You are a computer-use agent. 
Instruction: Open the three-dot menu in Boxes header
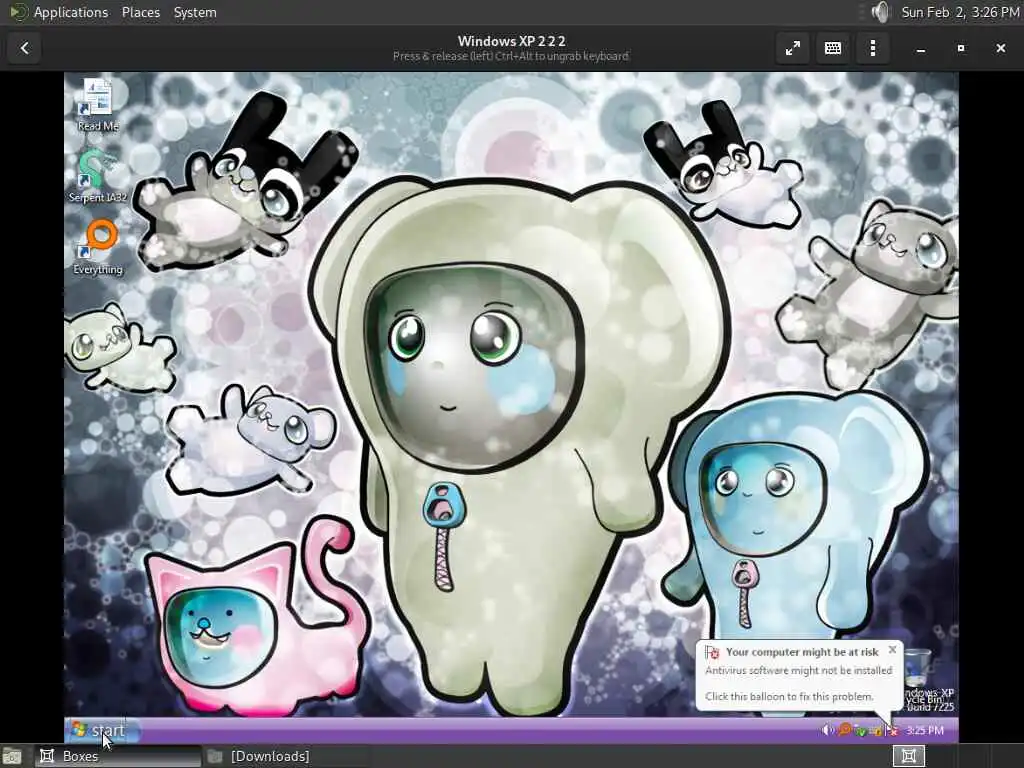click(x=872, y=48)
